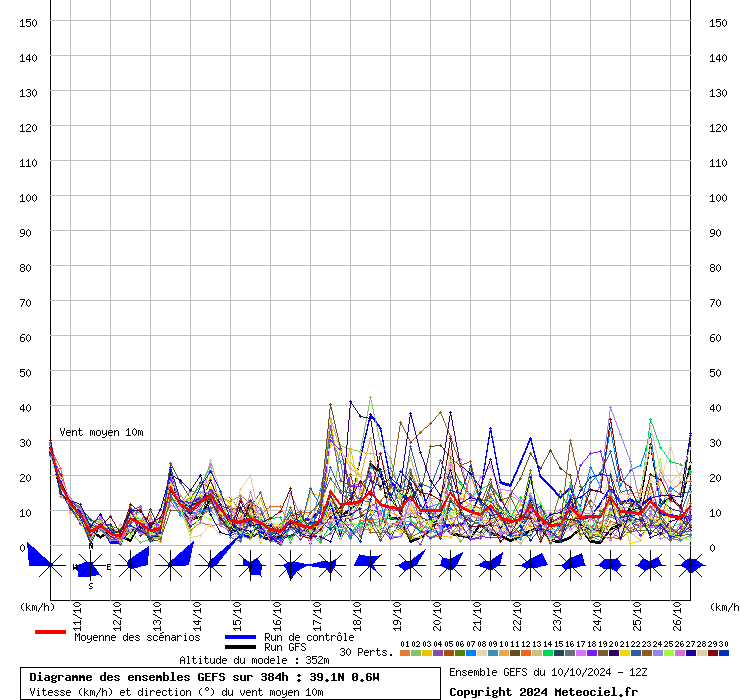Click the Ensemble GEFS du 10/10/2024 - 12Z text

pos(548,672)
